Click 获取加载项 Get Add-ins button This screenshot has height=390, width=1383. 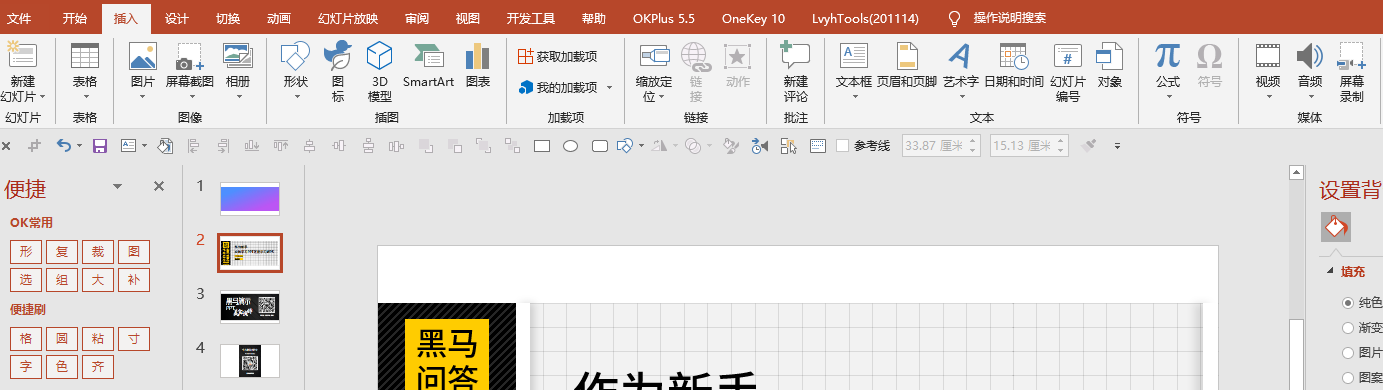(558, 56)
